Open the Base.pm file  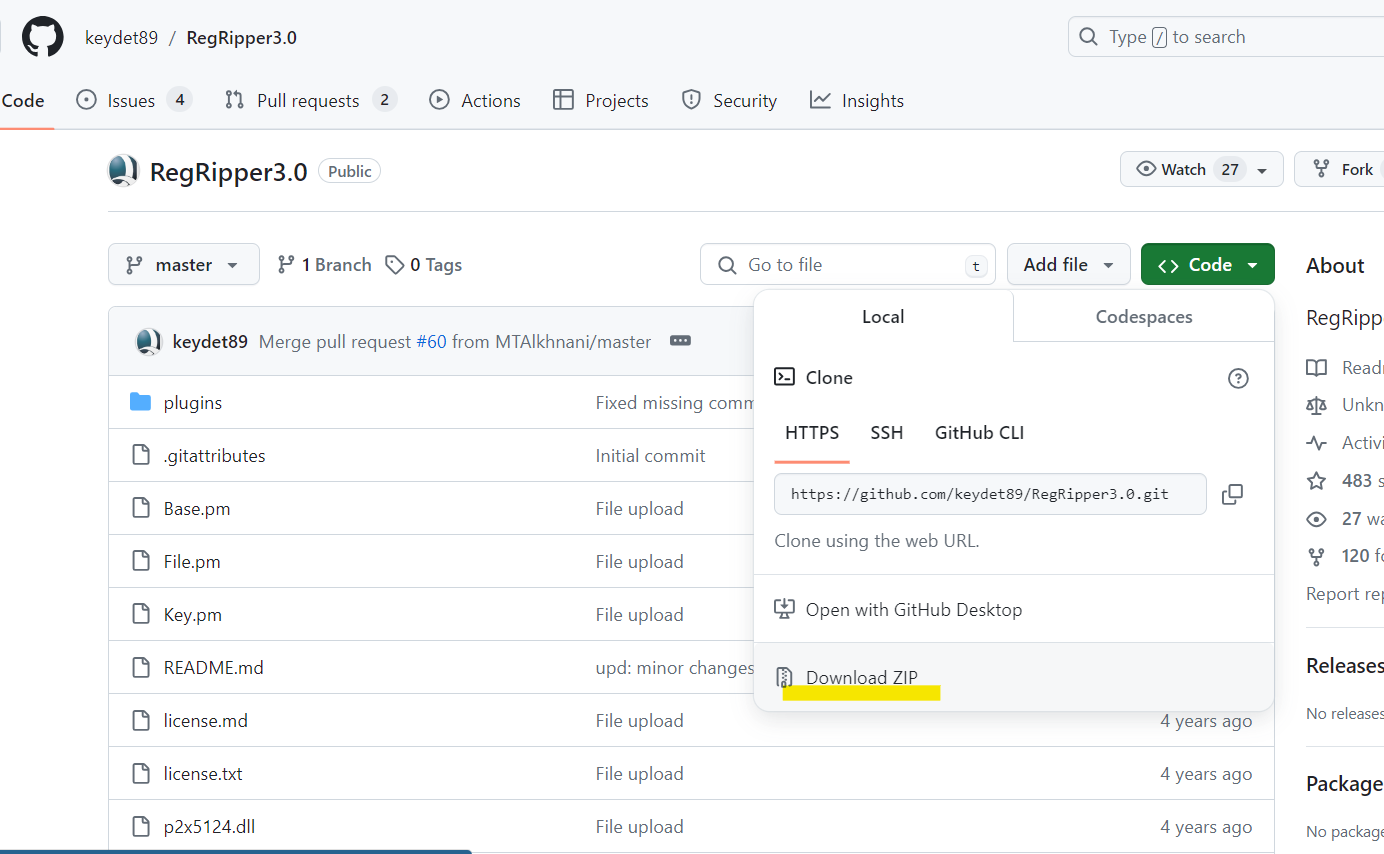point(197,508)
